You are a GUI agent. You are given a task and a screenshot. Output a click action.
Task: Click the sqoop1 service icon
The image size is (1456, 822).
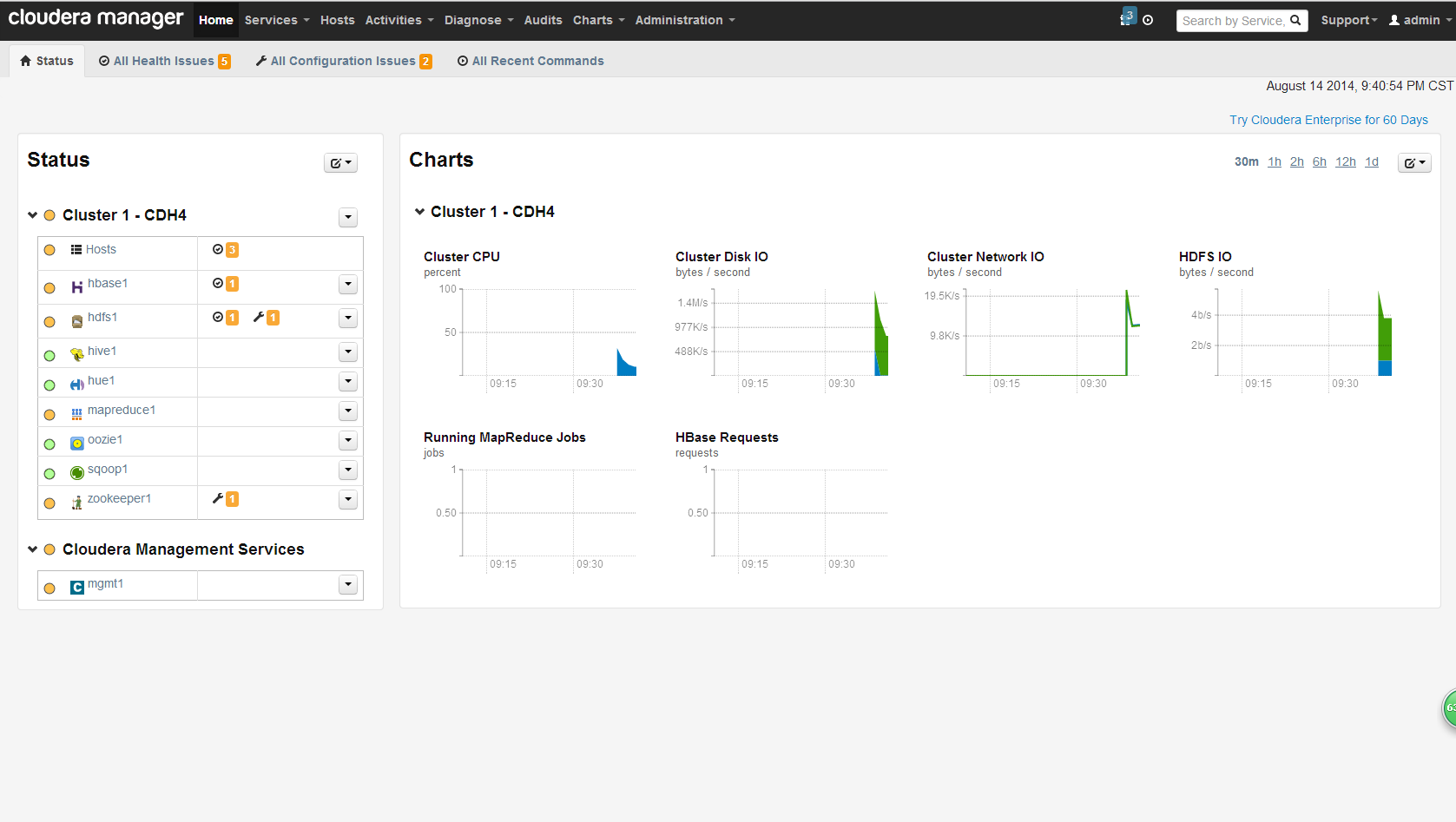77,472
